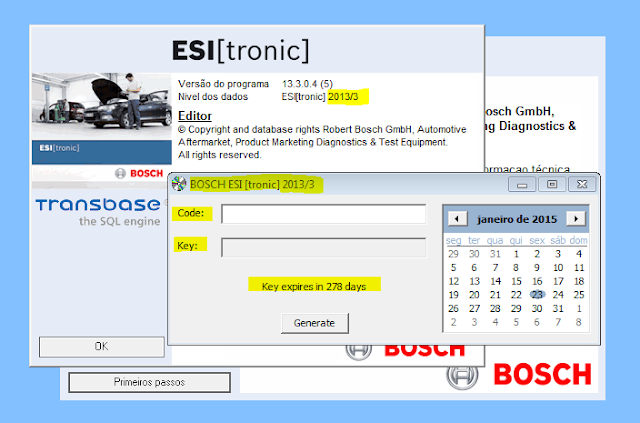
Task: Click the small BOSCH logo under thumbnail
Action: (139, 174)
